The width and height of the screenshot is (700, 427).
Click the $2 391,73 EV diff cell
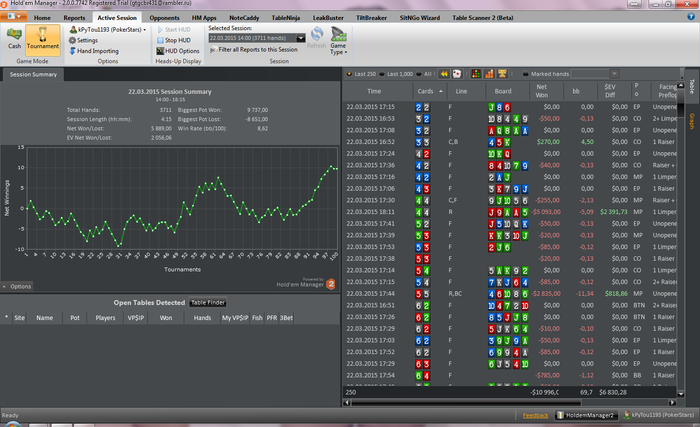pyautogui.click(x=613, y=212)
